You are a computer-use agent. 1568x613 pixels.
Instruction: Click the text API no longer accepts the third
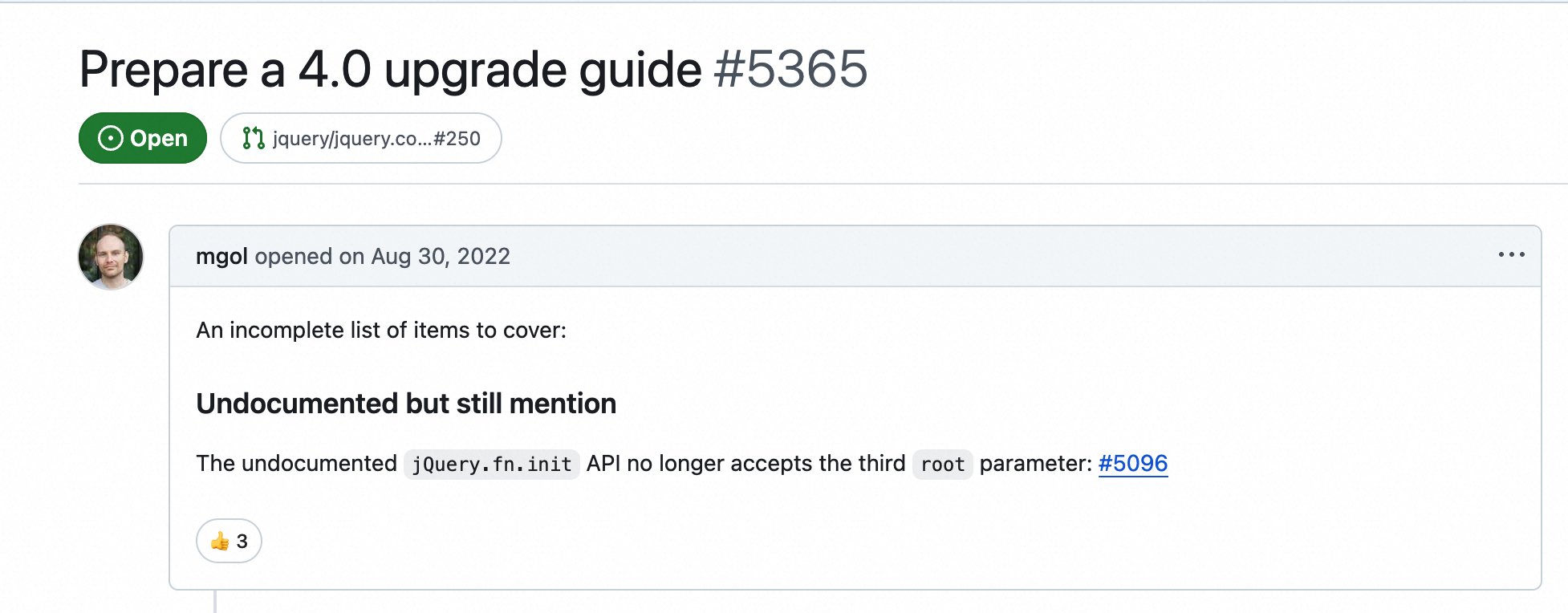[746, 464]
